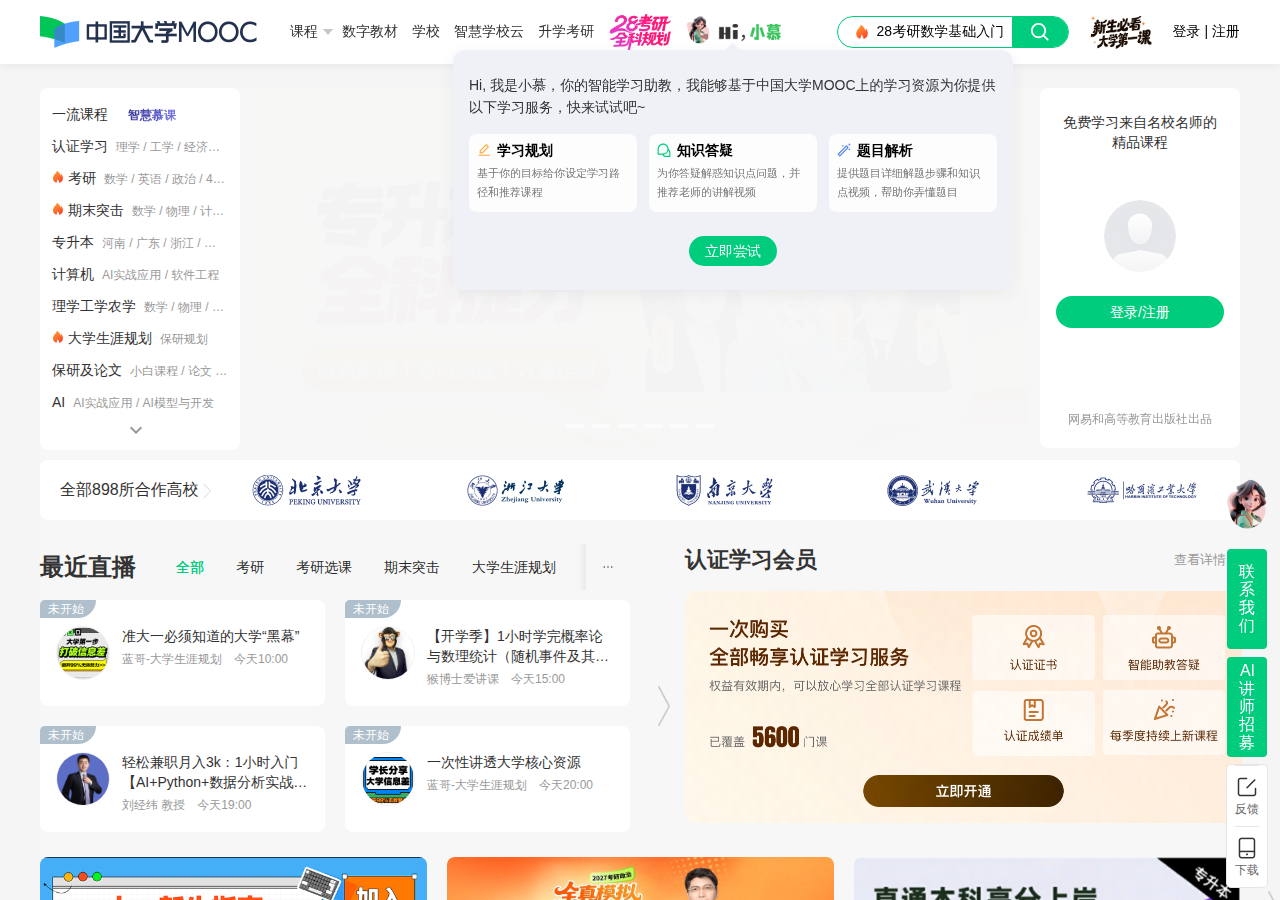Open 智慧学校云 in the top navigation
The width and height of the screenshot is (1280, 900).
(489, 32)
